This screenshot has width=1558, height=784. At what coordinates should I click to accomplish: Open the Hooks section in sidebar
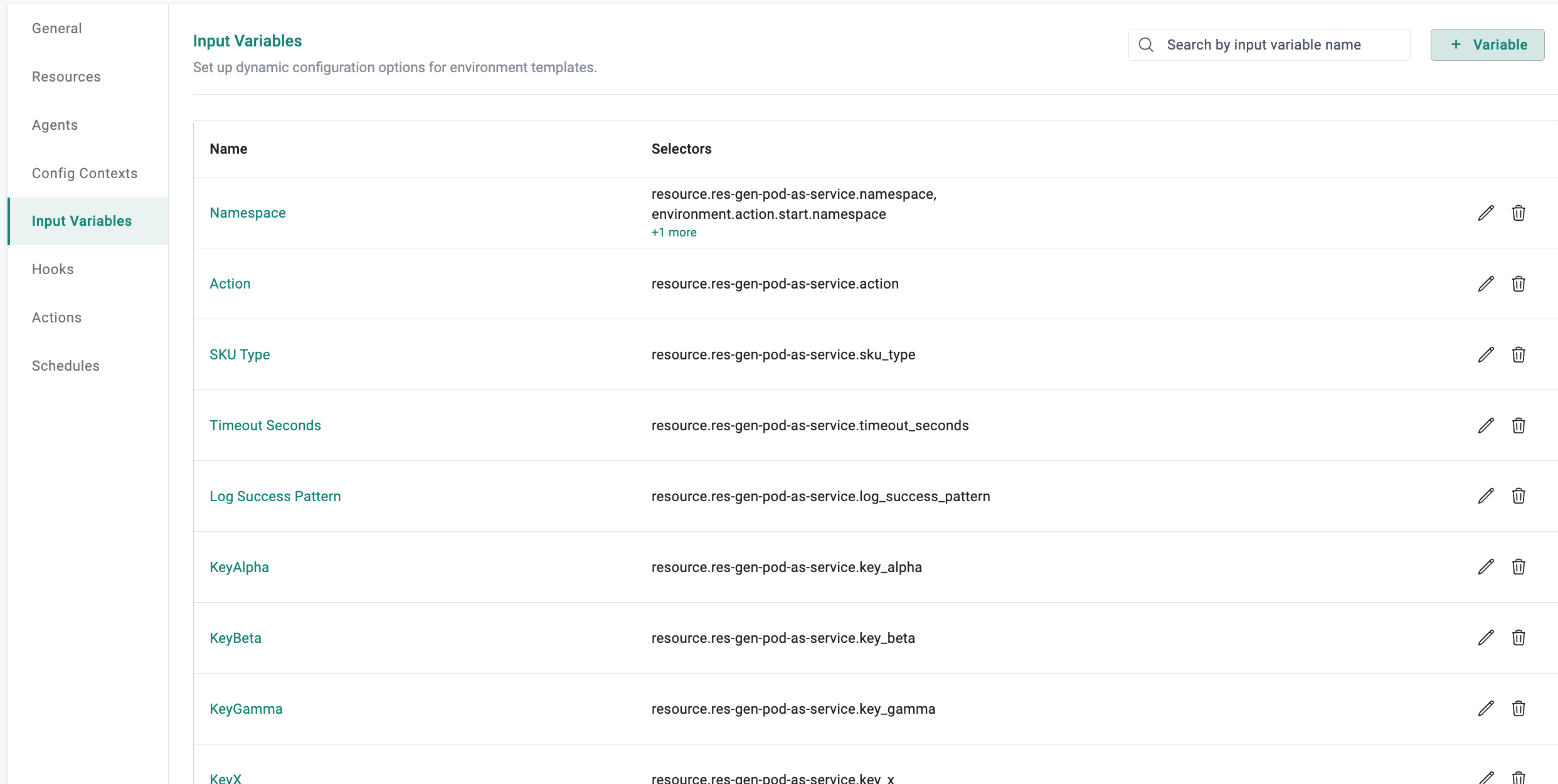tap(53, 269)
